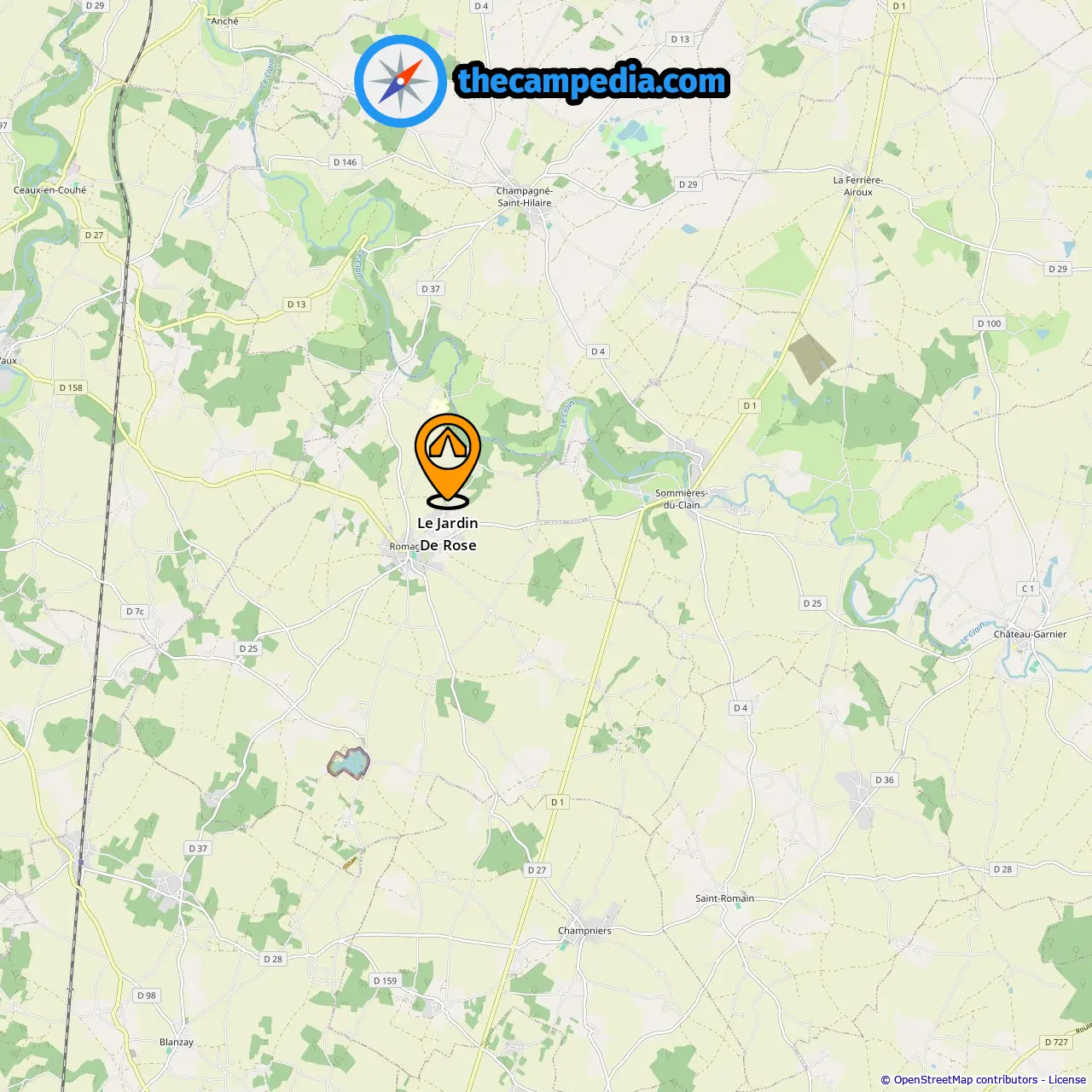Click the D 158 road shield
1092x1092 pixels.
coord(71,387)
